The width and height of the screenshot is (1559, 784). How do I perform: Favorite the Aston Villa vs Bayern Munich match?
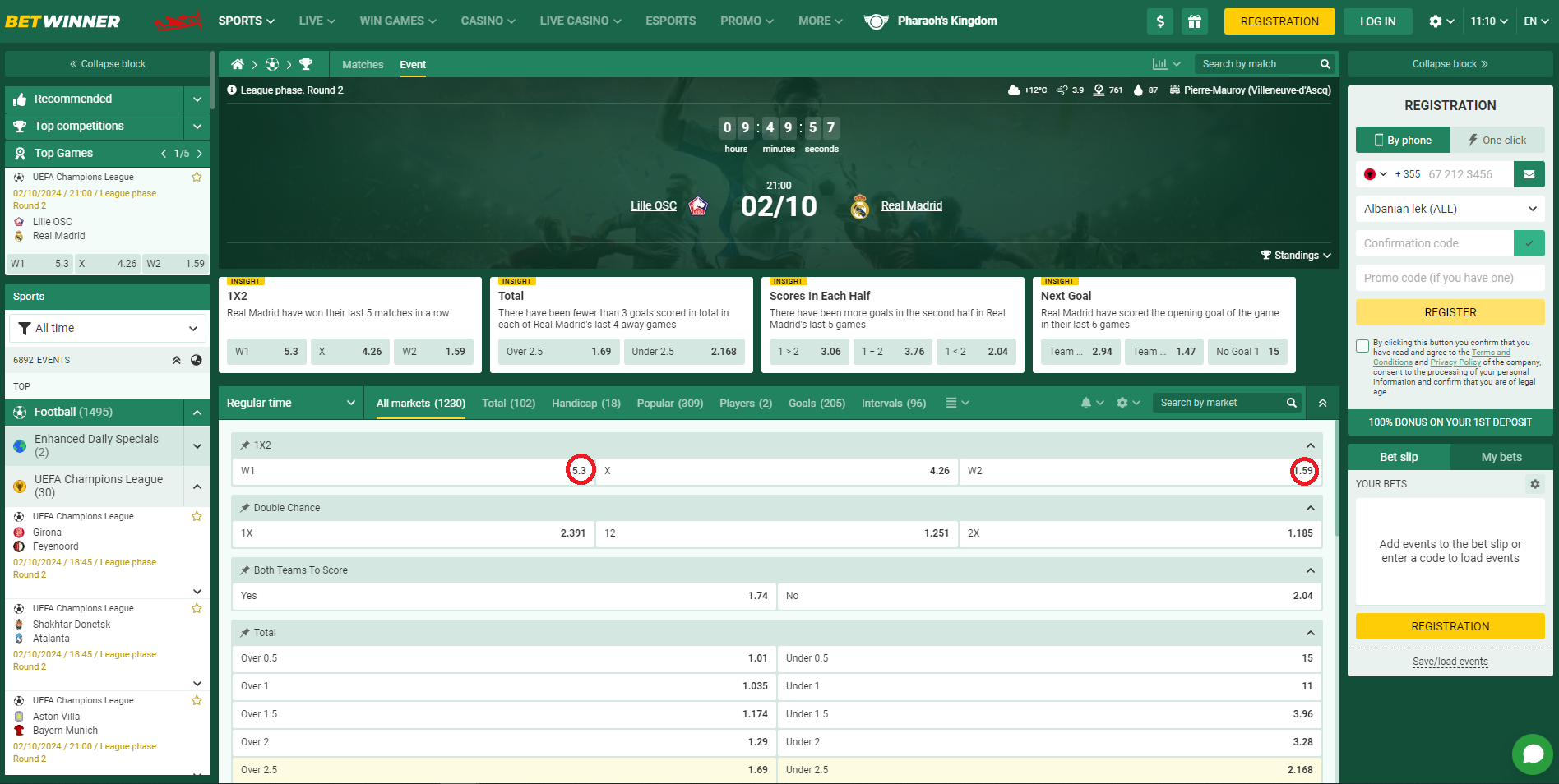197,700
